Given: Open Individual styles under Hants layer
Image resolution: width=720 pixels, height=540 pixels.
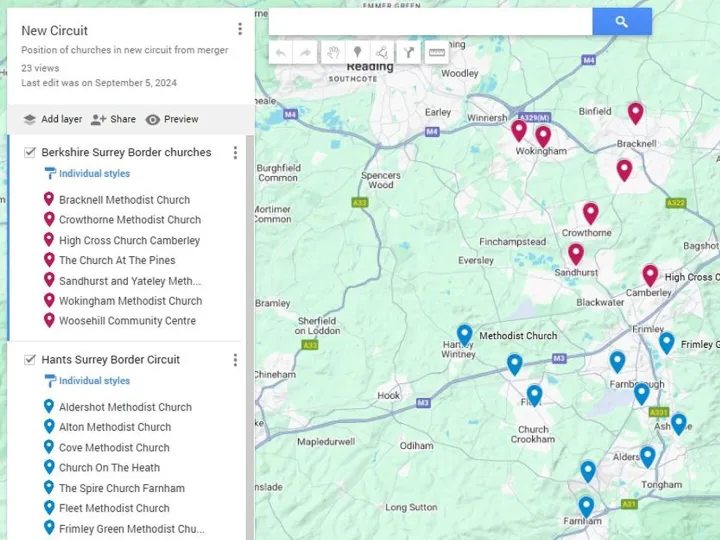Looking at the screenshot, I should [x=93, y=381].
